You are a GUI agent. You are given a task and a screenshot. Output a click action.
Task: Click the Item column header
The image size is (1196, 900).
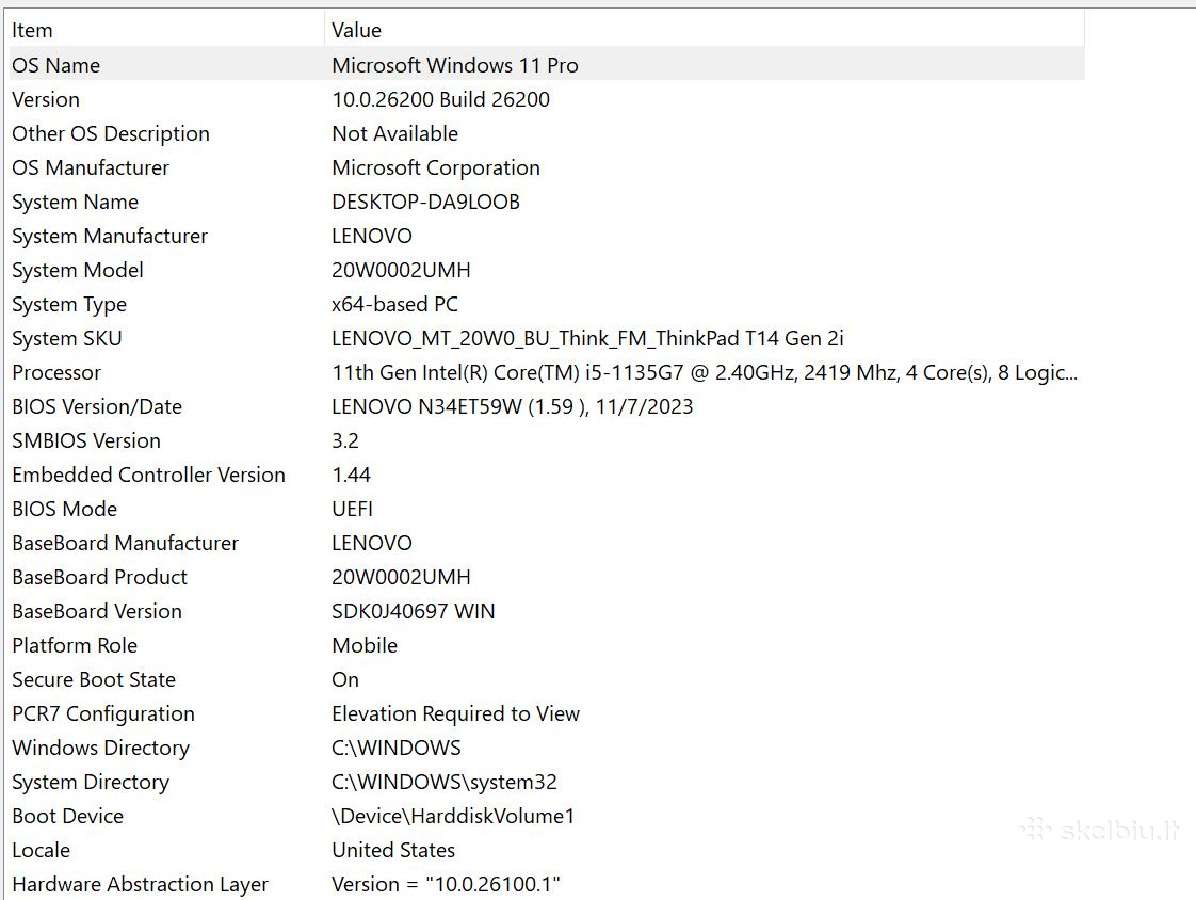32,31
